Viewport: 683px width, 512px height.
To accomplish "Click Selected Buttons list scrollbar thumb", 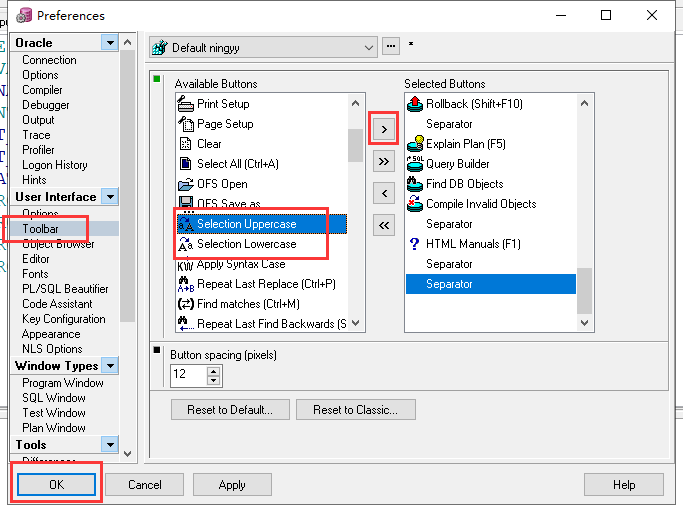I will pyautogui.click(x=585, y=291).
